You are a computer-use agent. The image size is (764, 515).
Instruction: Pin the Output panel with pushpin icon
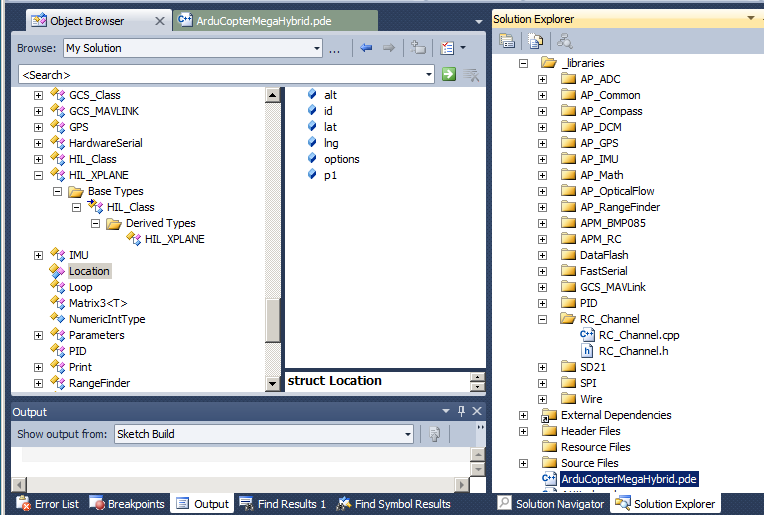(461, 411)
